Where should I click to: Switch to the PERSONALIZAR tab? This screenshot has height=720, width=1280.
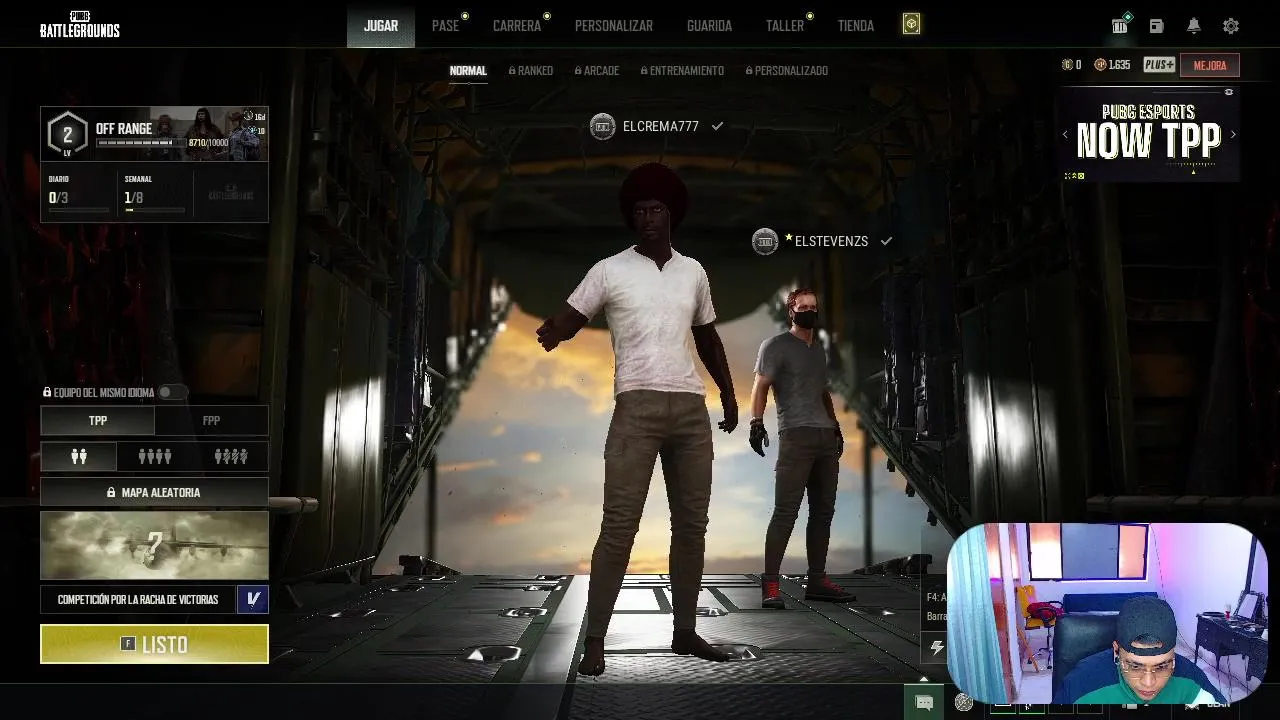(x=614, y=26)
